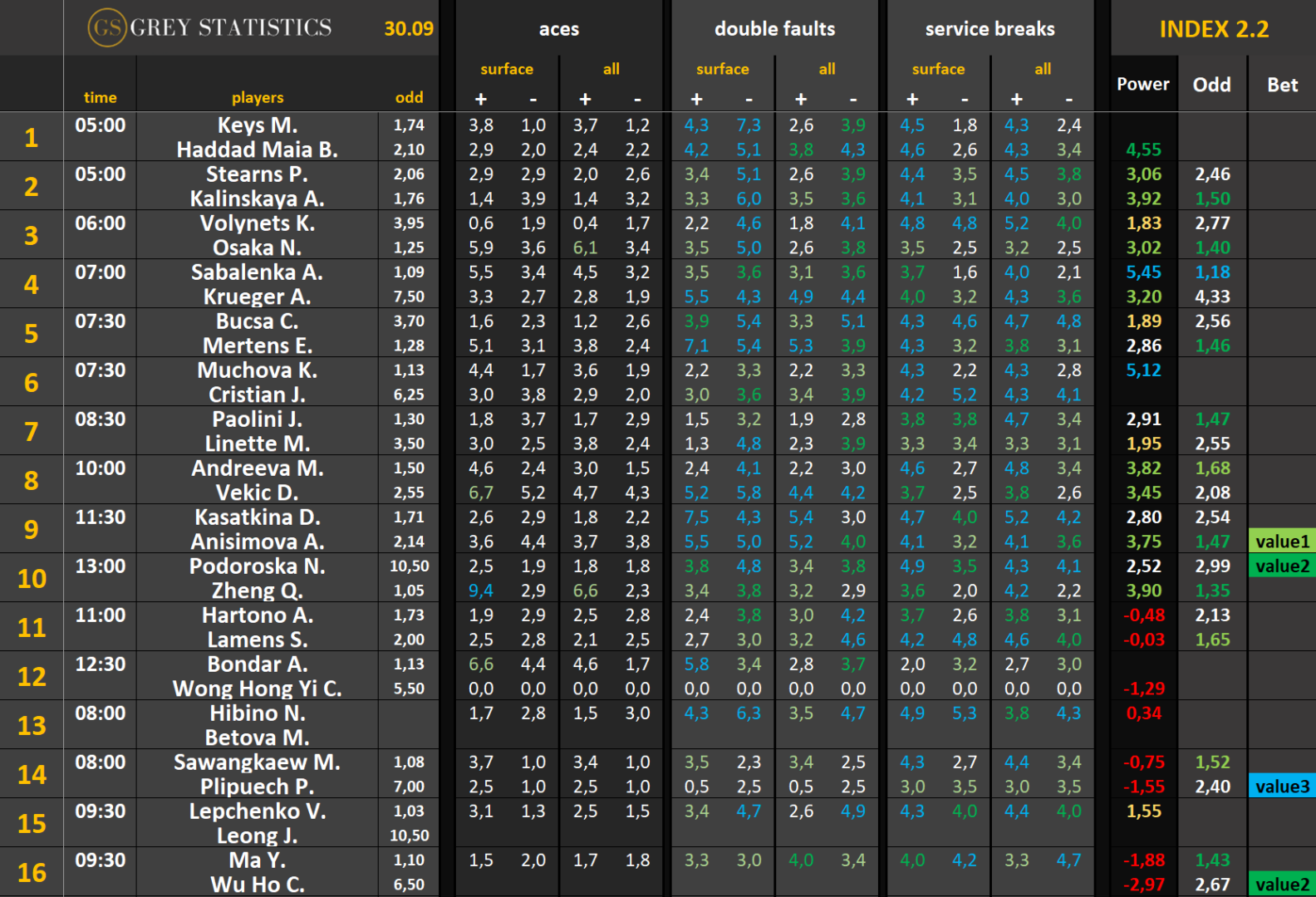
Task: Click the 'service breaks' column group header
Action: (x=990, y=29)
